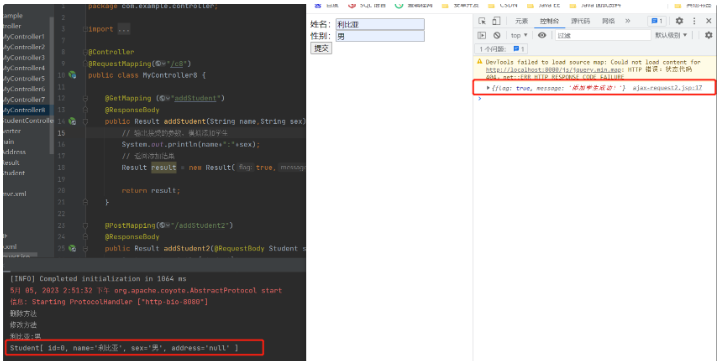Switch to the 控制台 (Console) tab

pos(549,21)
